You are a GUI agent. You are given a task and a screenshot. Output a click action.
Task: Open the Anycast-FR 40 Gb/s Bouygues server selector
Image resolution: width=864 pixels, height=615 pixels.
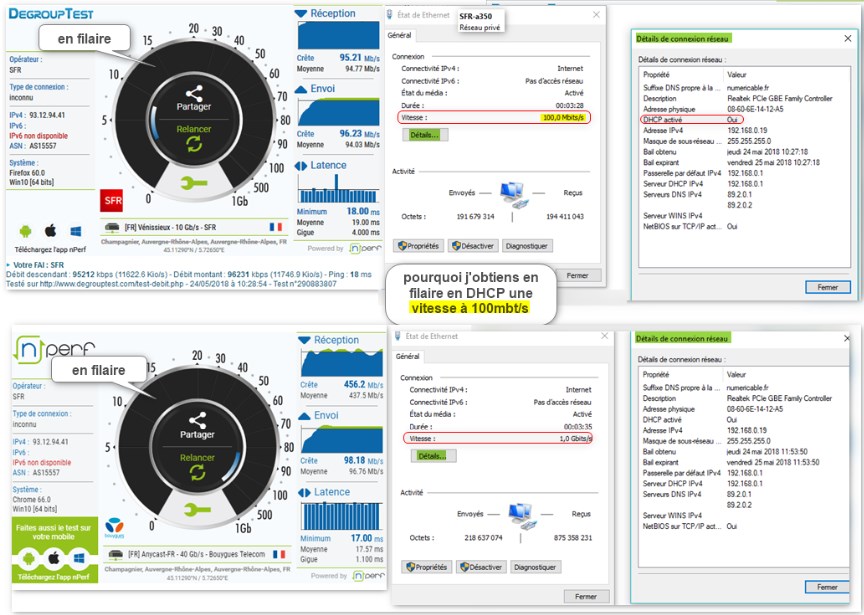click(196, 554)
